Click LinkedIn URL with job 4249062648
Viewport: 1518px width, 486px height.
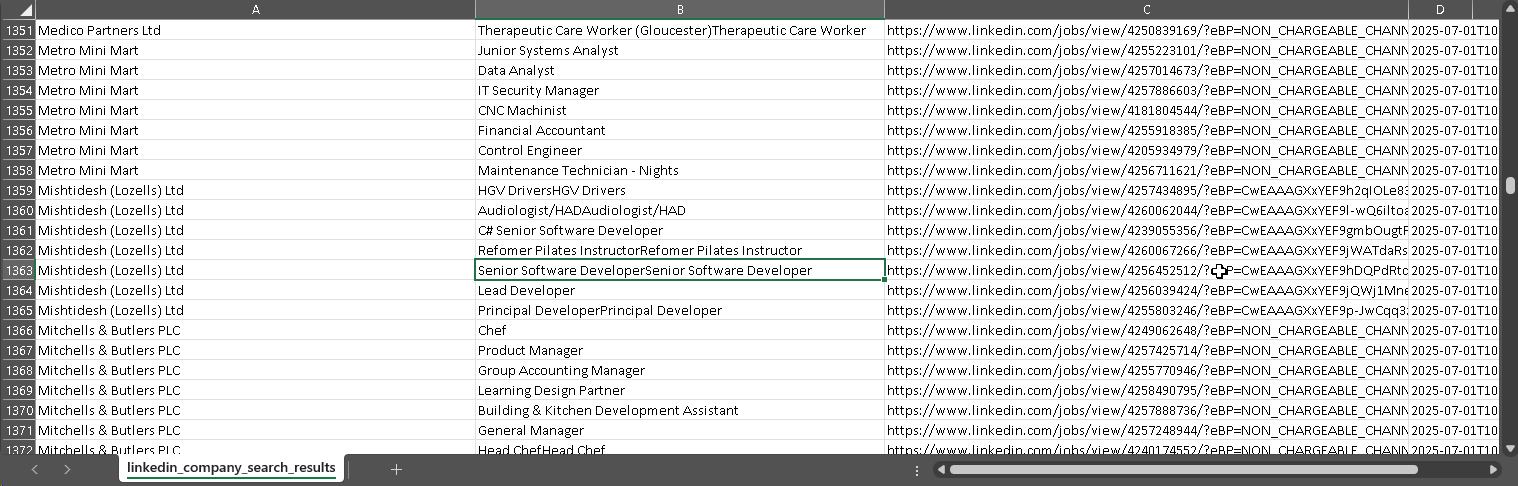[x=1146, y=330]
